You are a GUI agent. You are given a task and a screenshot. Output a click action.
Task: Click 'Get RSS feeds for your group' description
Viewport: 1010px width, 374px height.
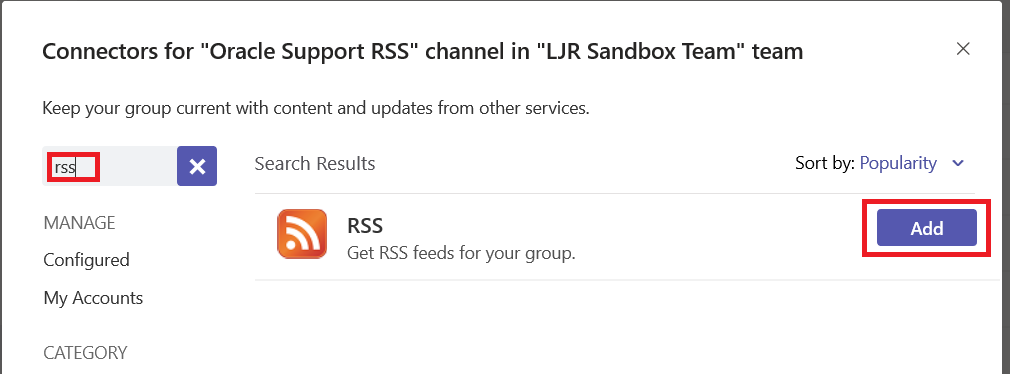coord(461,253)
